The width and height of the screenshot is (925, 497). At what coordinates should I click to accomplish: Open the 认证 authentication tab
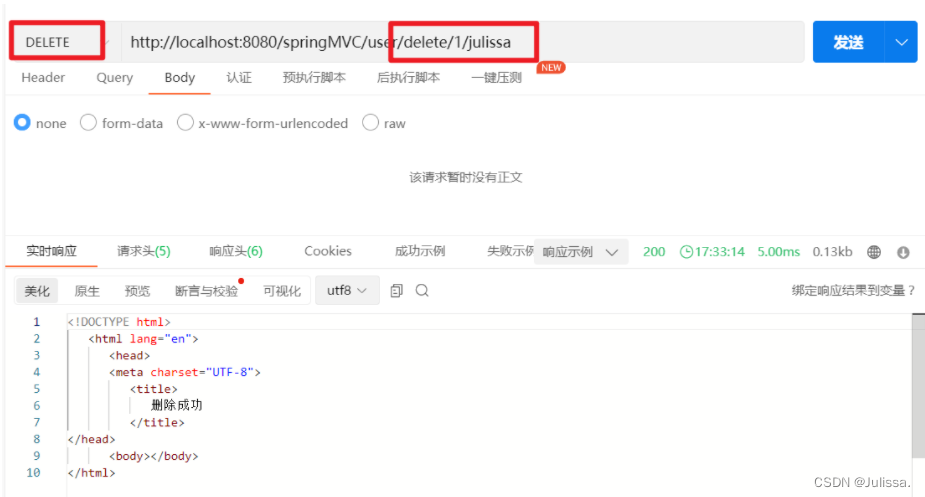pos(239,77)
